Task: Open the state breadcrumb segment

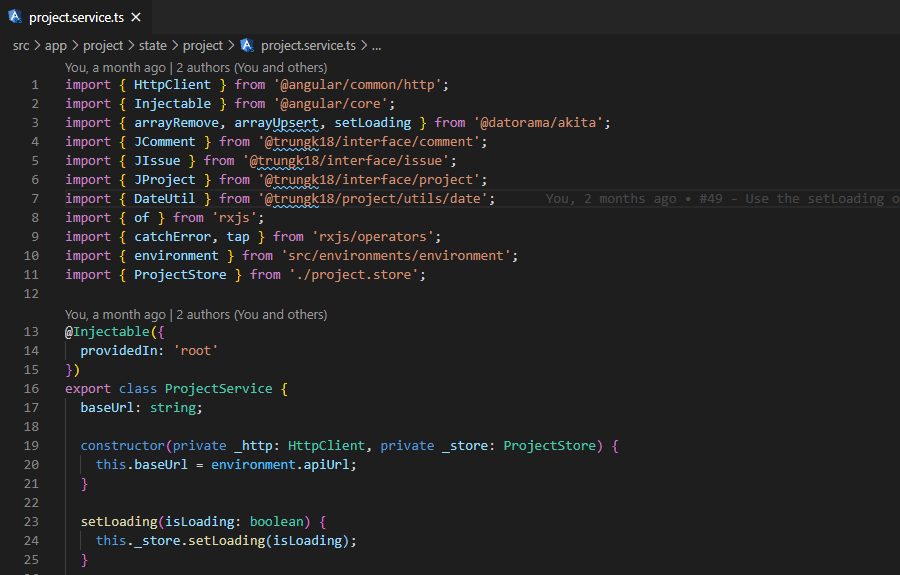Action: [x=153, y=45]
